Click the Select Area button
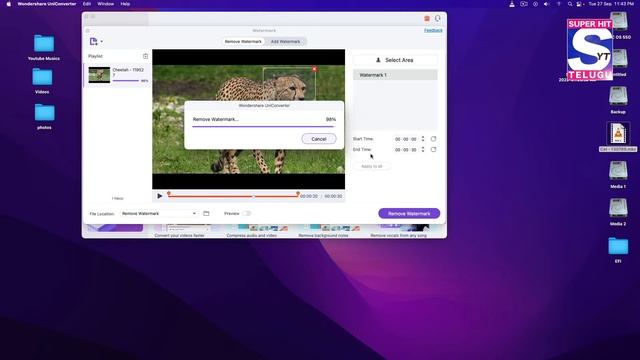The image size is (640, 360). pos(395,60)
